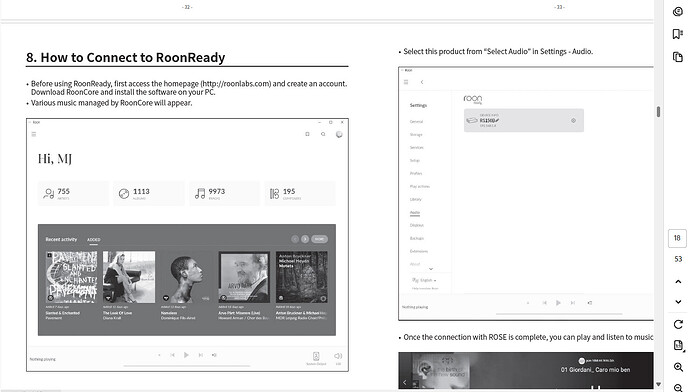Image resolution: width=690 pixels, height=392 pixels.
Task: Open the page thumbnails panel icon
Action: [x=678, y=57]
